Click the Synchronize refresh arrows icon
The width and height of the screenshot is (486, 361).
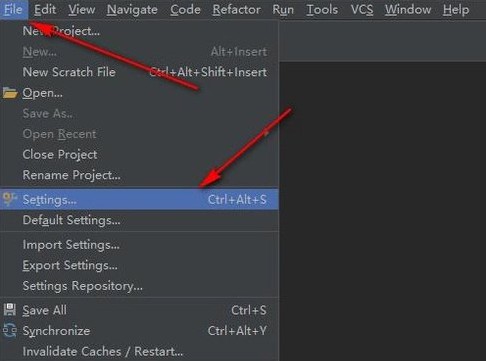tap(10, 330)
